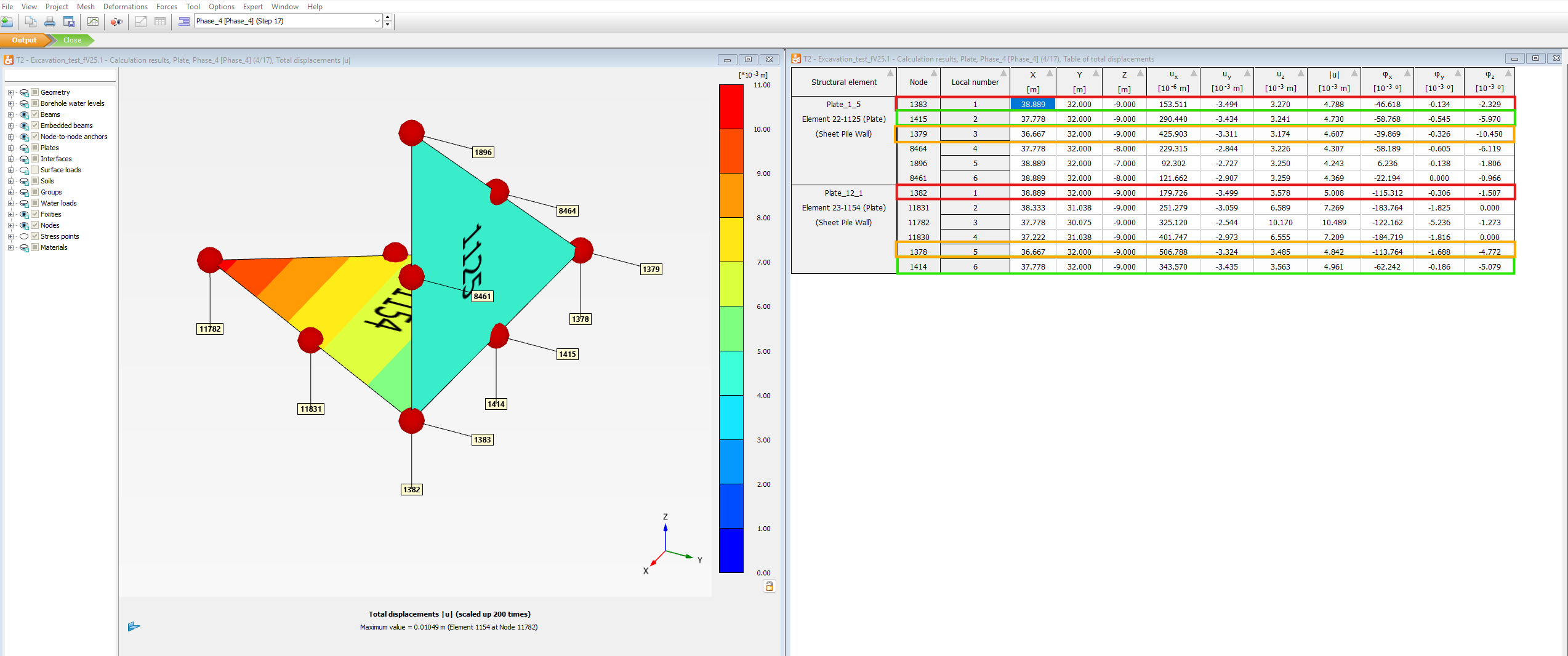This screenshot has height=656, width=1568.
Task: Toggle visibility eye for Surface loads
Action: [x=24, y=170]
